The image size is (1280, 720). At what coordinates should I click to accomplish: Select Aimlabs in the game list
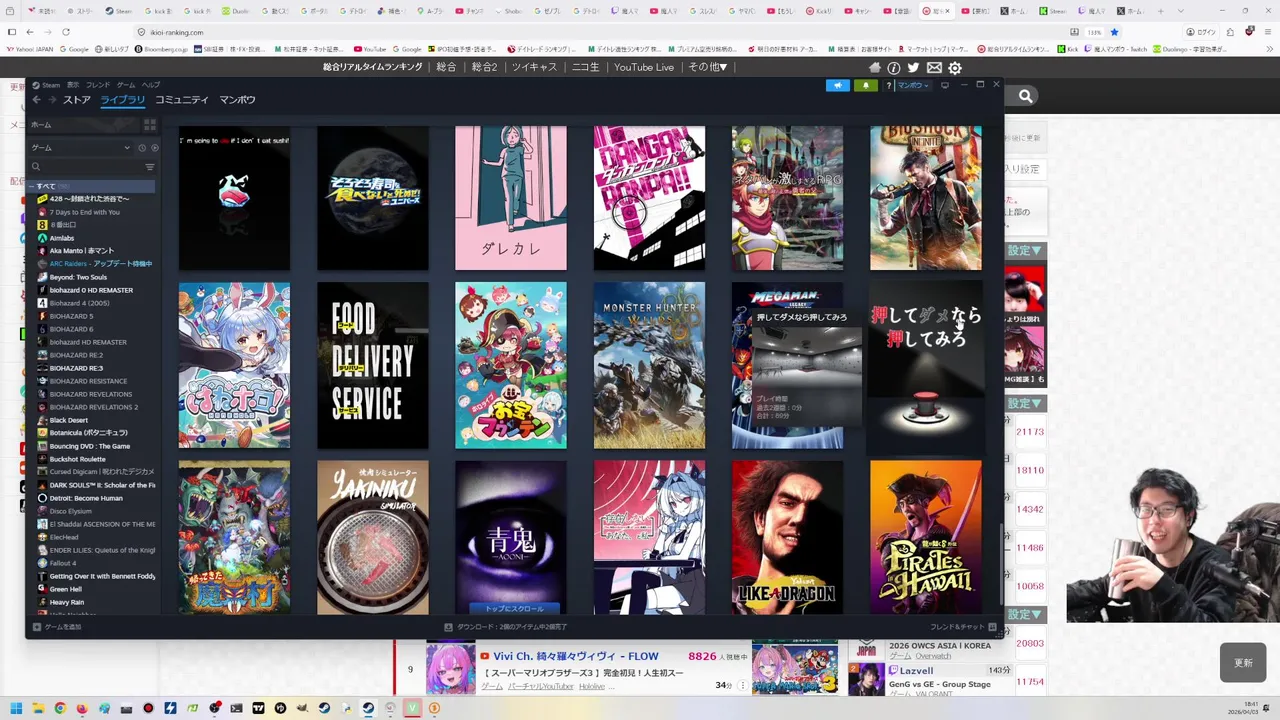[x=62, y=238]
